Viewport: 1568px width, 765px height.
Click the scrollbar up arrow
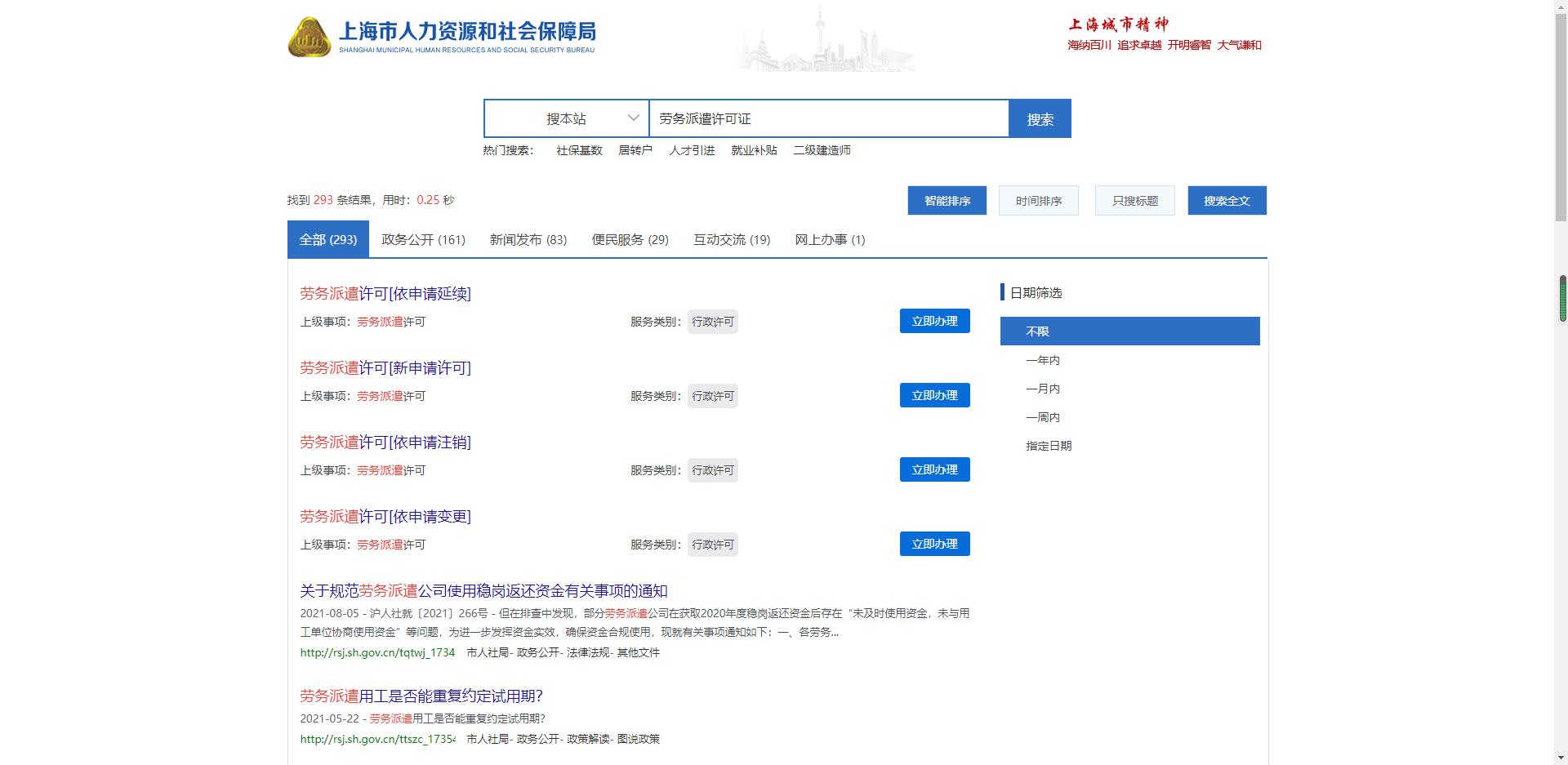coord(1561,7)
